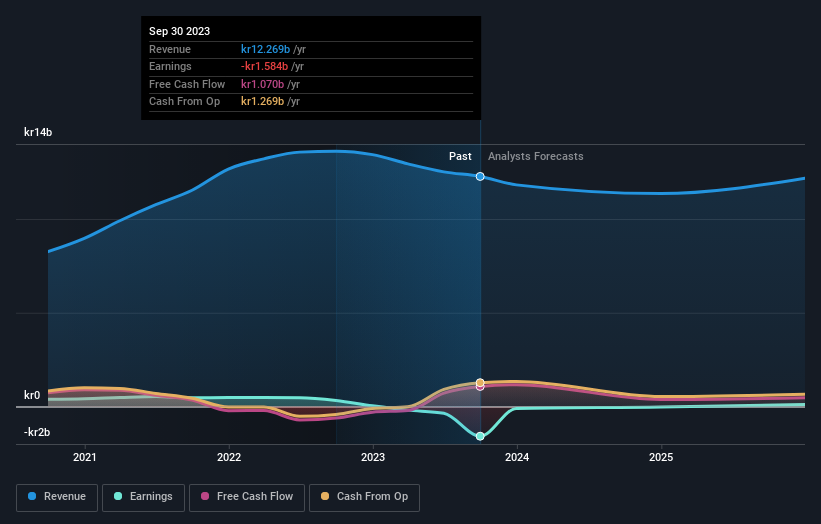Click the 2025 x-axis label
This screenshot has height=524, width=821.
pyautogui.click(x=661, y=457)
